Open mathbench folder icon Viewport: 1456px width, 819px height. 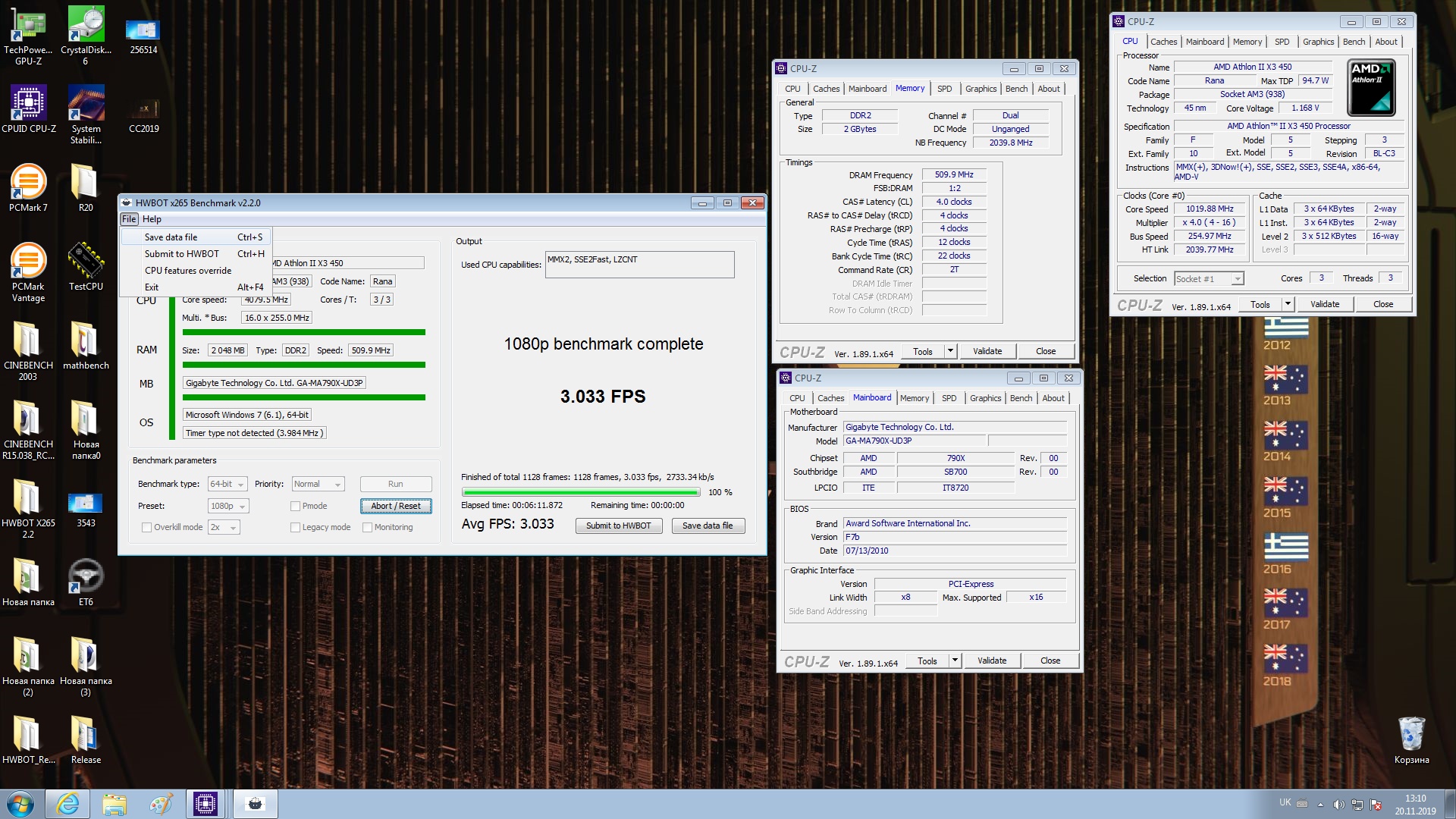[x=86, y=346]
